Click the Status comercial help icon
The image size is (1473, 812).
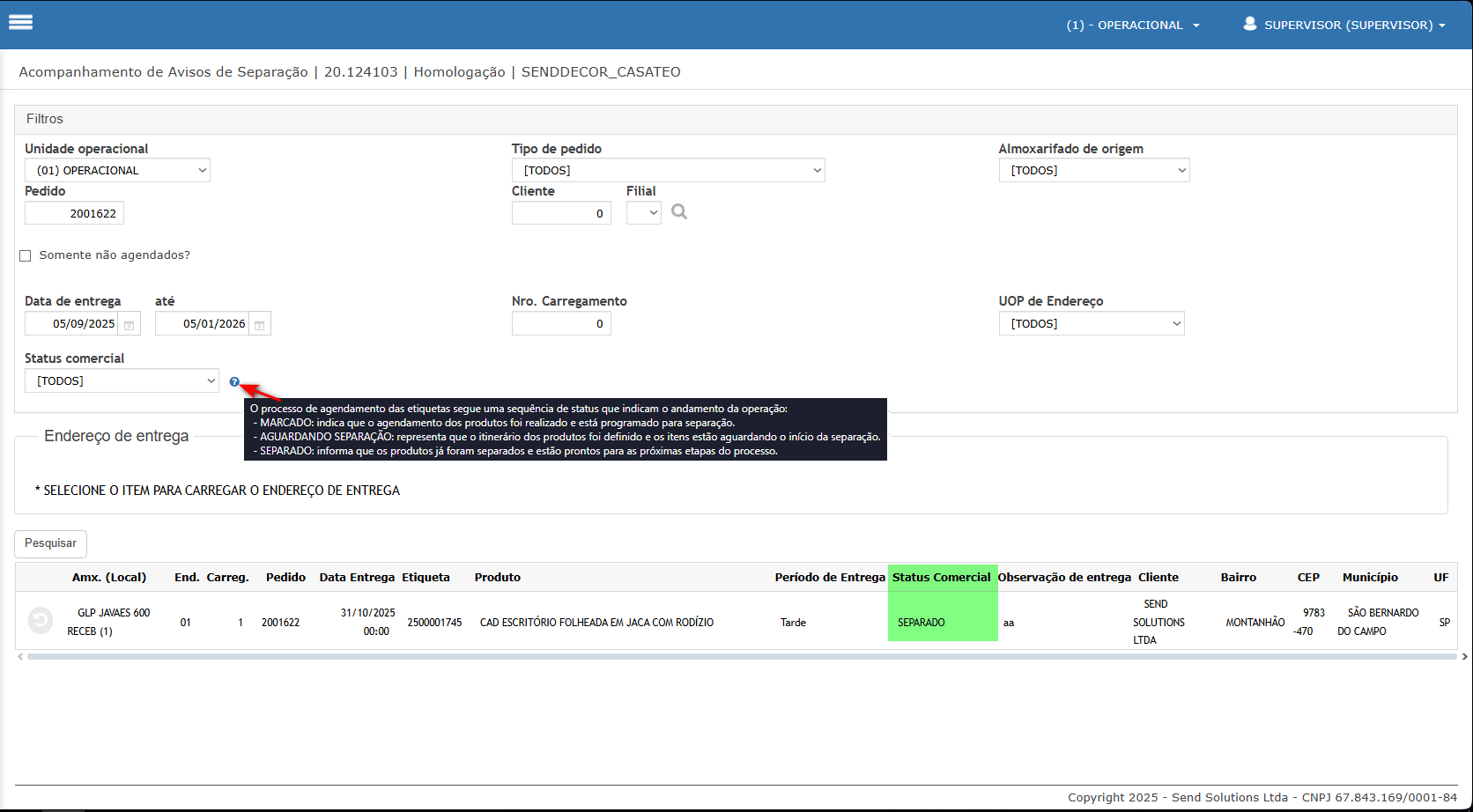(x=234, y=382)
